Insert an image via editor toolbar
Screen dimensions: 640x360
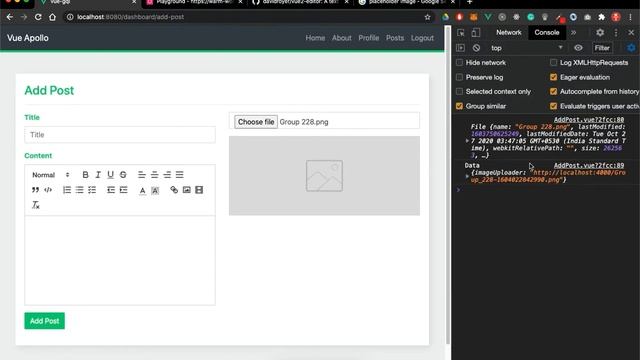187,190
